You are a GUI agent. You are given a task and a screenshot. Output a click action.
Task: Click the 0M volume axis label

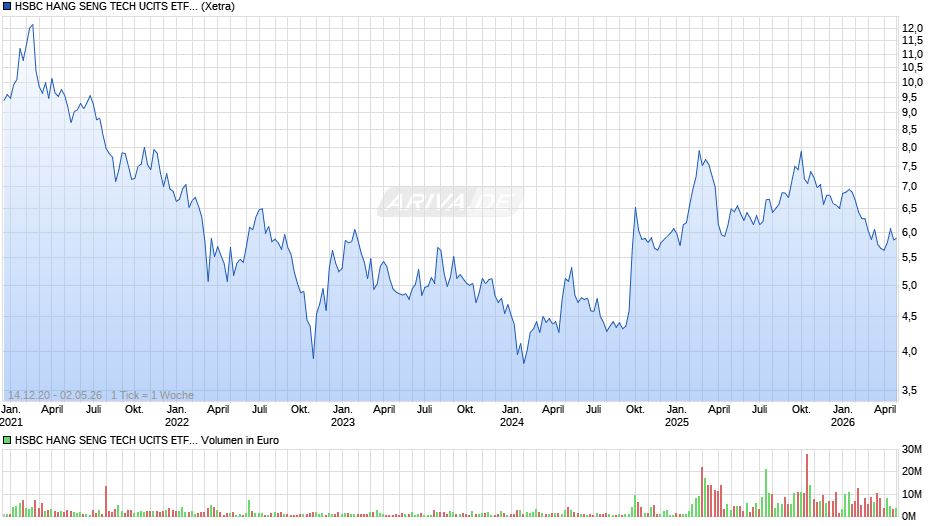click(909, 516)
